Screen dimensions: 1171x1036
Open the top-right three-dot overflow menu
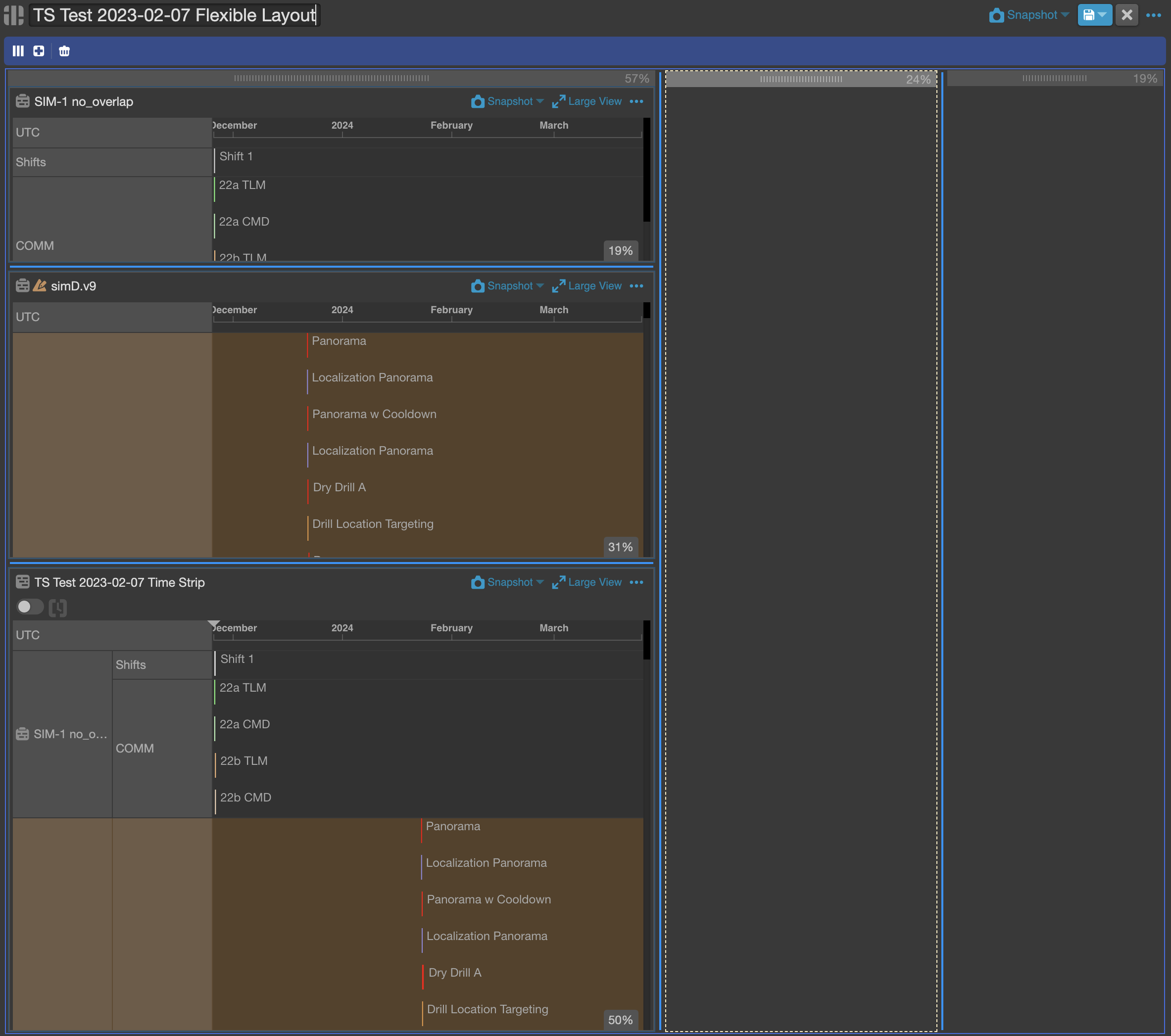pyautogui.click(x=1153, y=15)
